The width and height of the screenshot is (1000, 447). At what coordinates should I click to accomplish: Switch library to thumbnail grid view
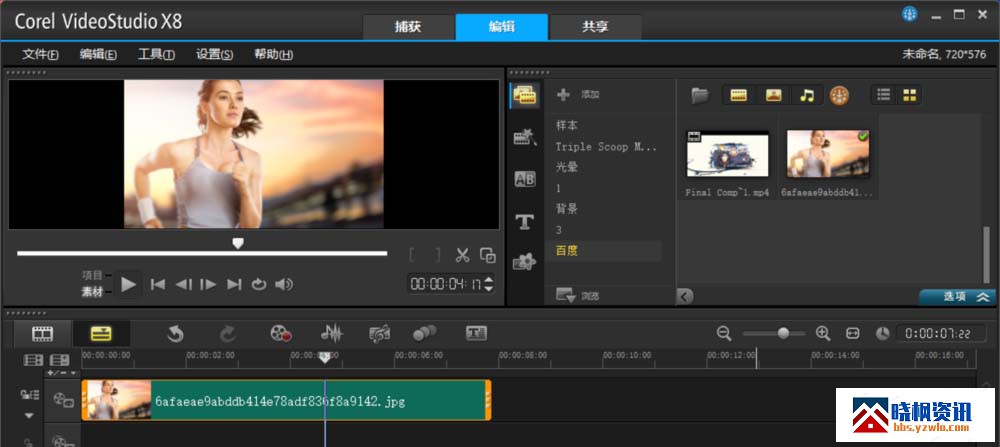pos(909,95)
